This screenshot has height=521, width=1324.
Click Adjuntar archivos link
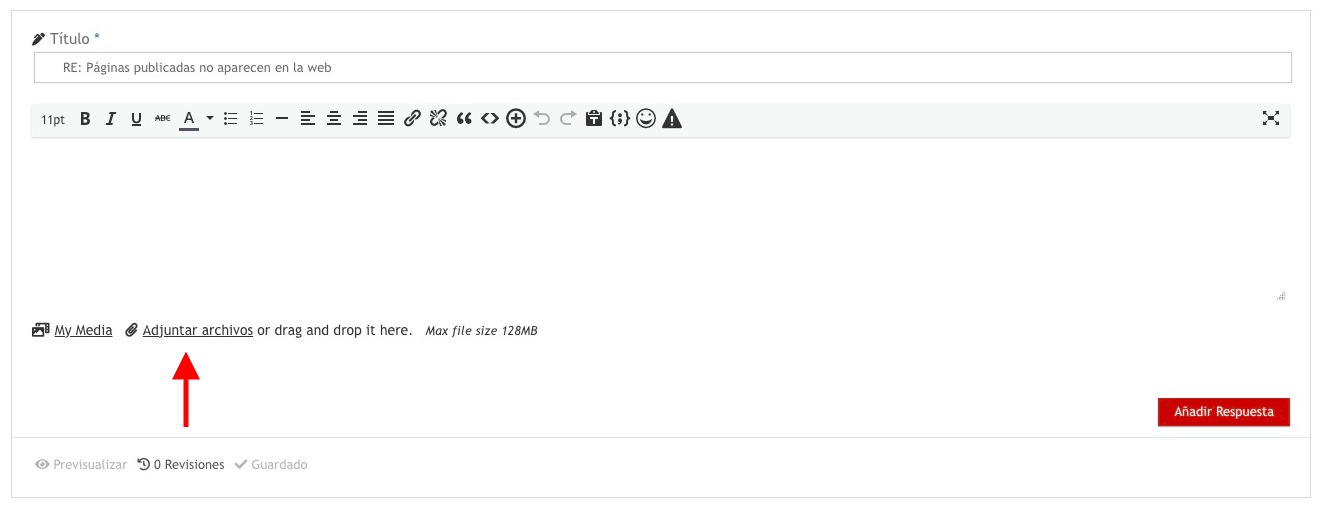click(x=198, y=330)
